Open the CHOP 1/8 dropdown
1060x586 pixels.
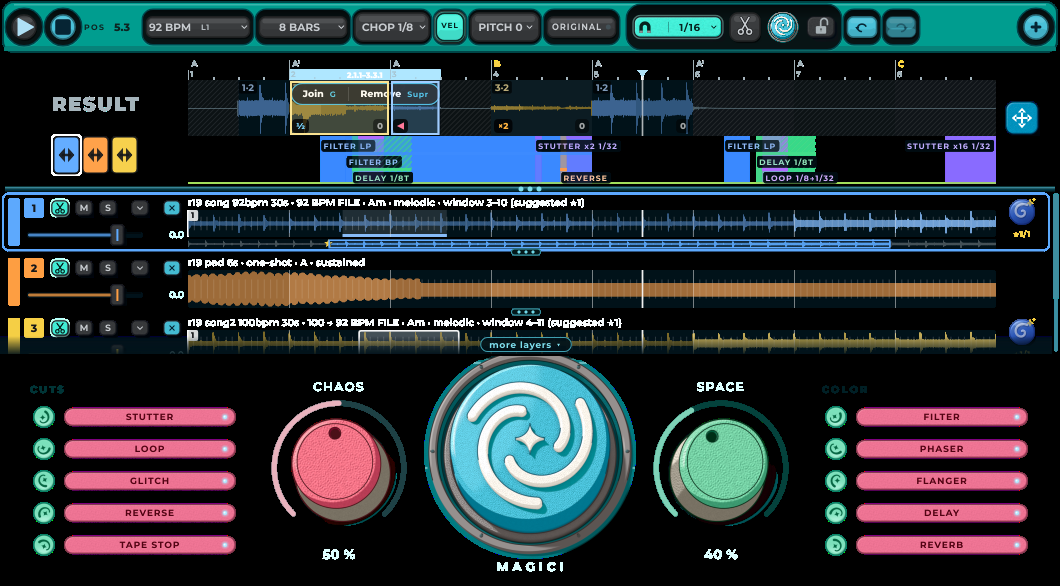[392, 27]
